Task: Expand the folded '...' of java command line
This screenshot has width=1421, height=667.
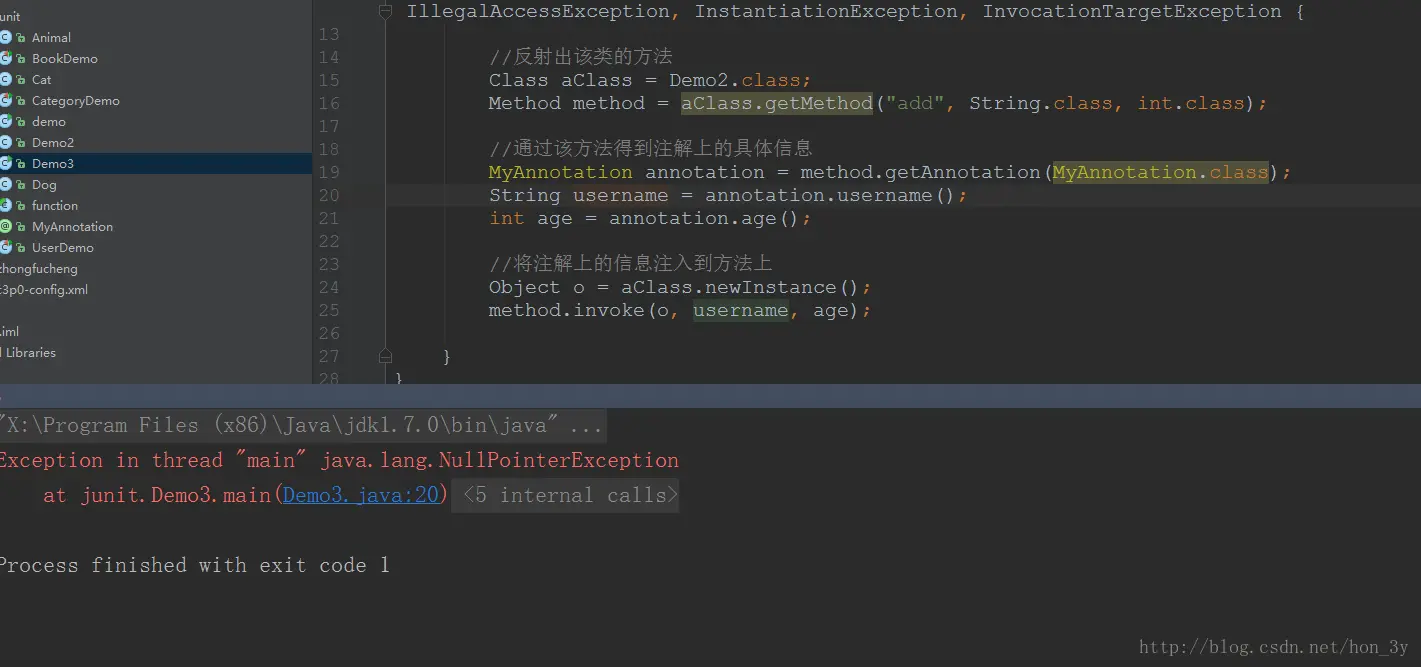Action: (x=585, y=425)
